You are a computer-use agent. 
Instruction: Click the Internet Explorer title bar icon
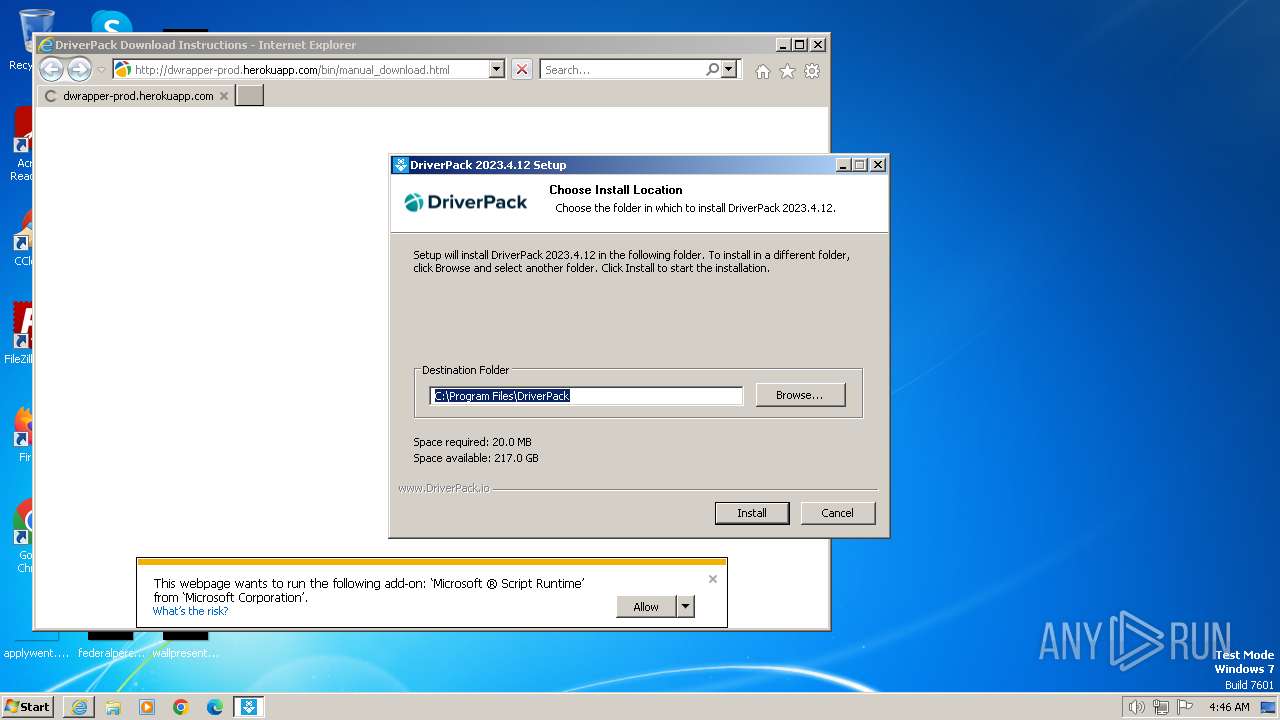46,45
